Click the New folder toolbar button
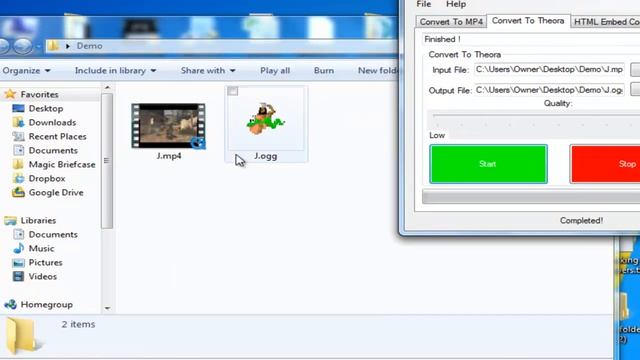The height and width of the screenshot is (360, 640). click(378, 71)
